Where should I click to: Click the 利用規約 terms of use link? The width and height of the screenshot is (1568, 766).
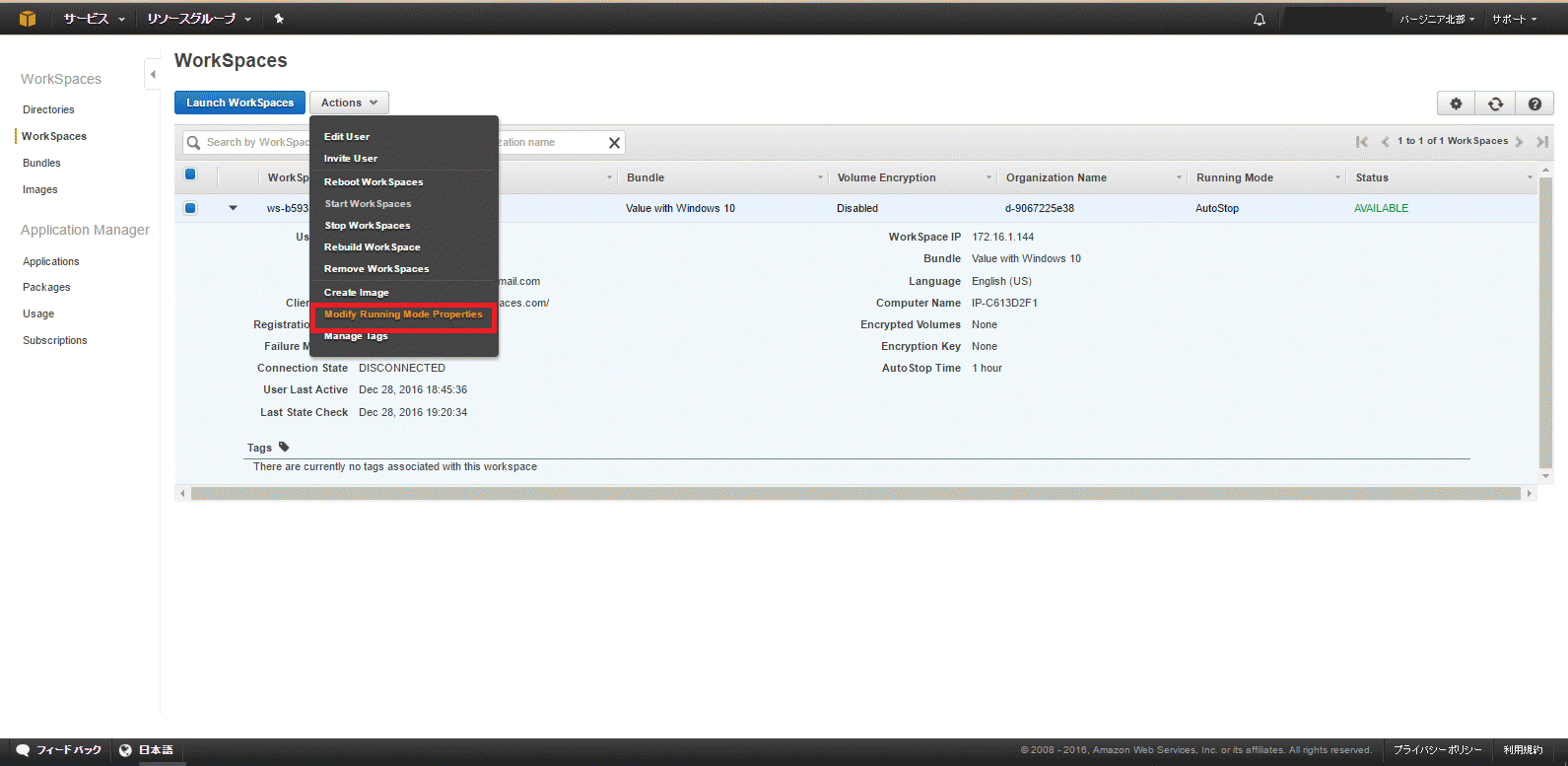tap(1523, 750)
